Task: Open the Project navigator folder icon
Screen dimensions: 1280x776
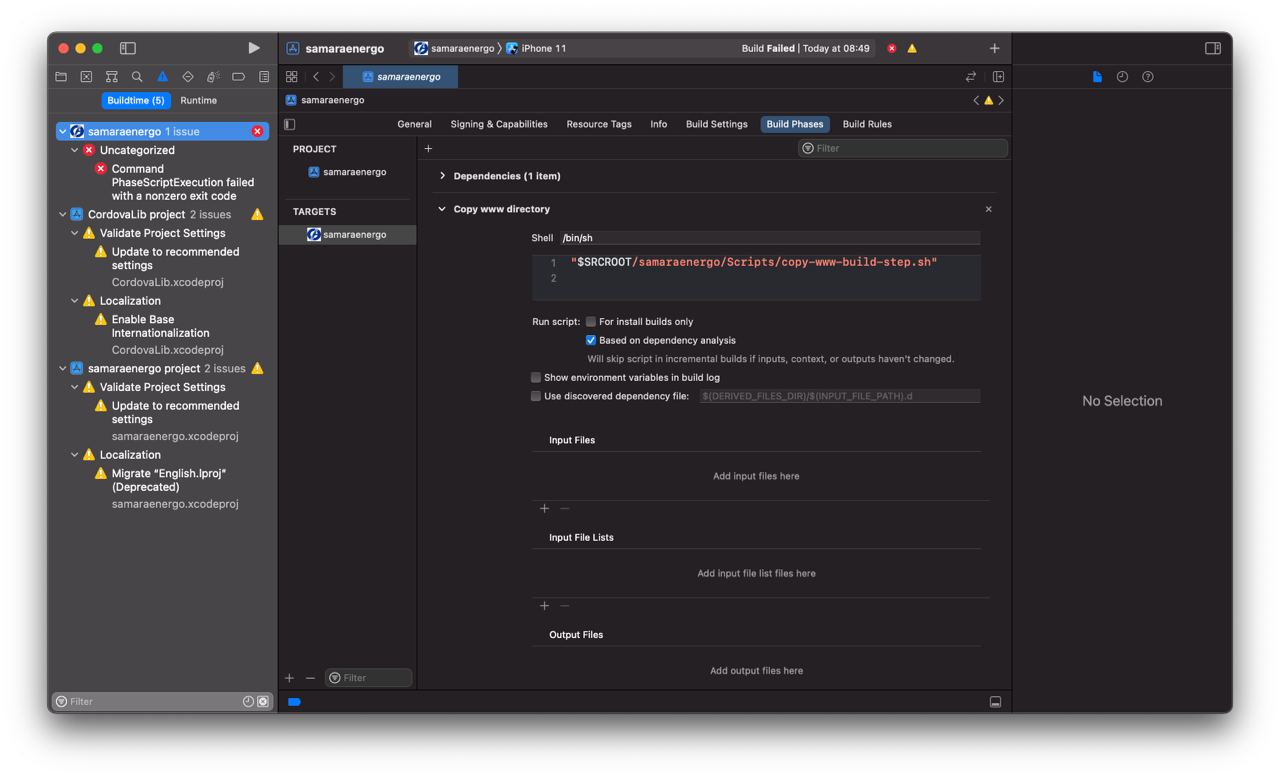Action: 61,77
